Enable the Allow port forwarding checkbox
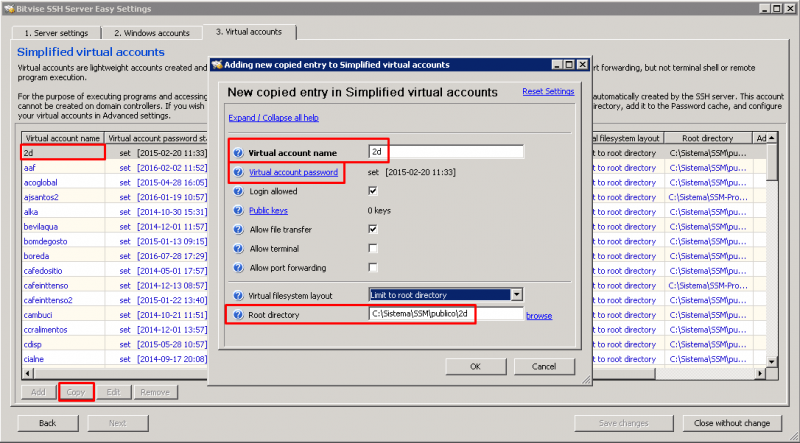This screenshot has width=800, height=443. point(373,267)
